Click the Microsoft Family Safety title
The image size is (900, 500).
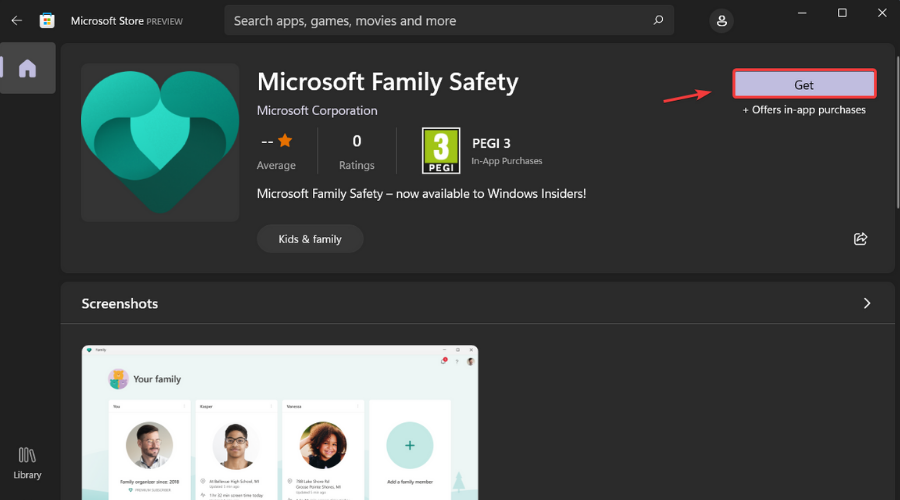click(387, 82)
